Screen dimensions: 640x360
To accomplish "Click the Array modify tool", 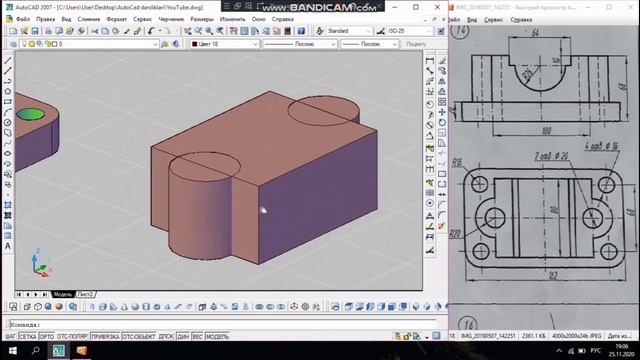I will [442, 102].
